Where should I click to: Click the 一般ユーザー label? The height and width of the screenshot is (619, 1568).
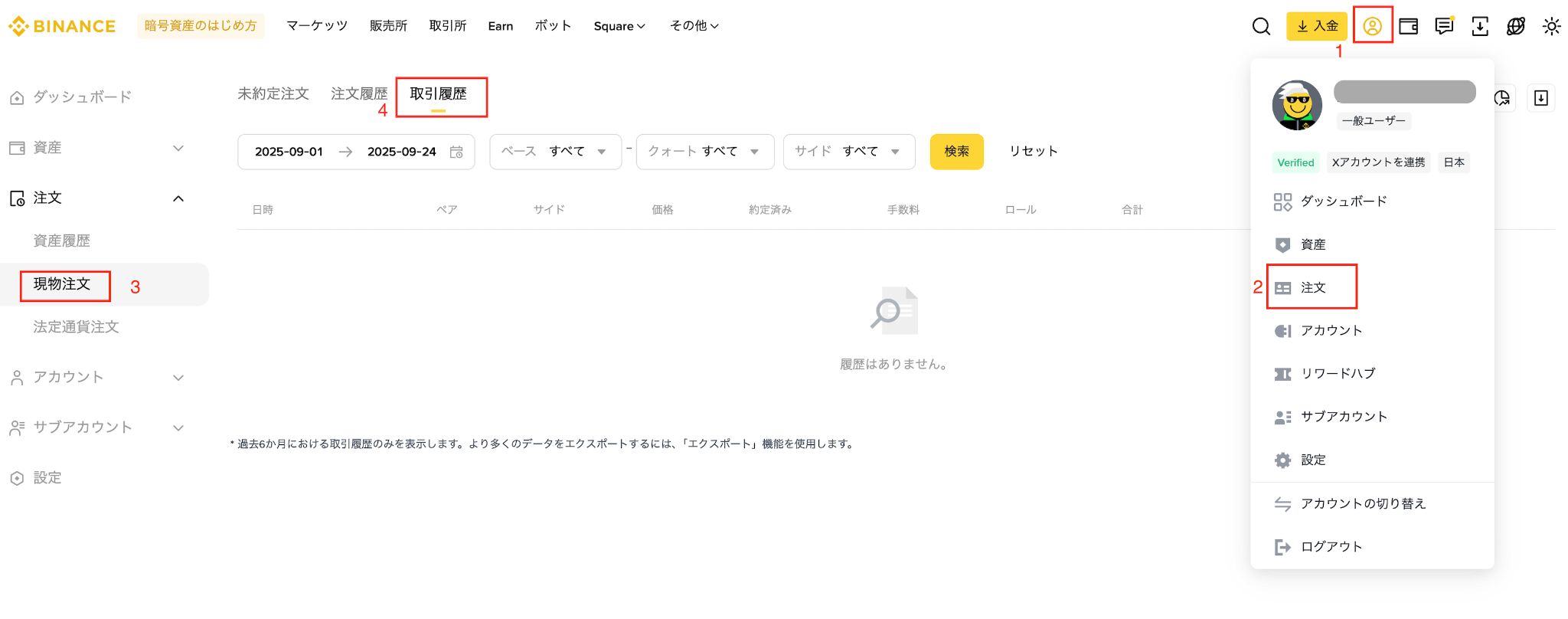(1374, 121)
